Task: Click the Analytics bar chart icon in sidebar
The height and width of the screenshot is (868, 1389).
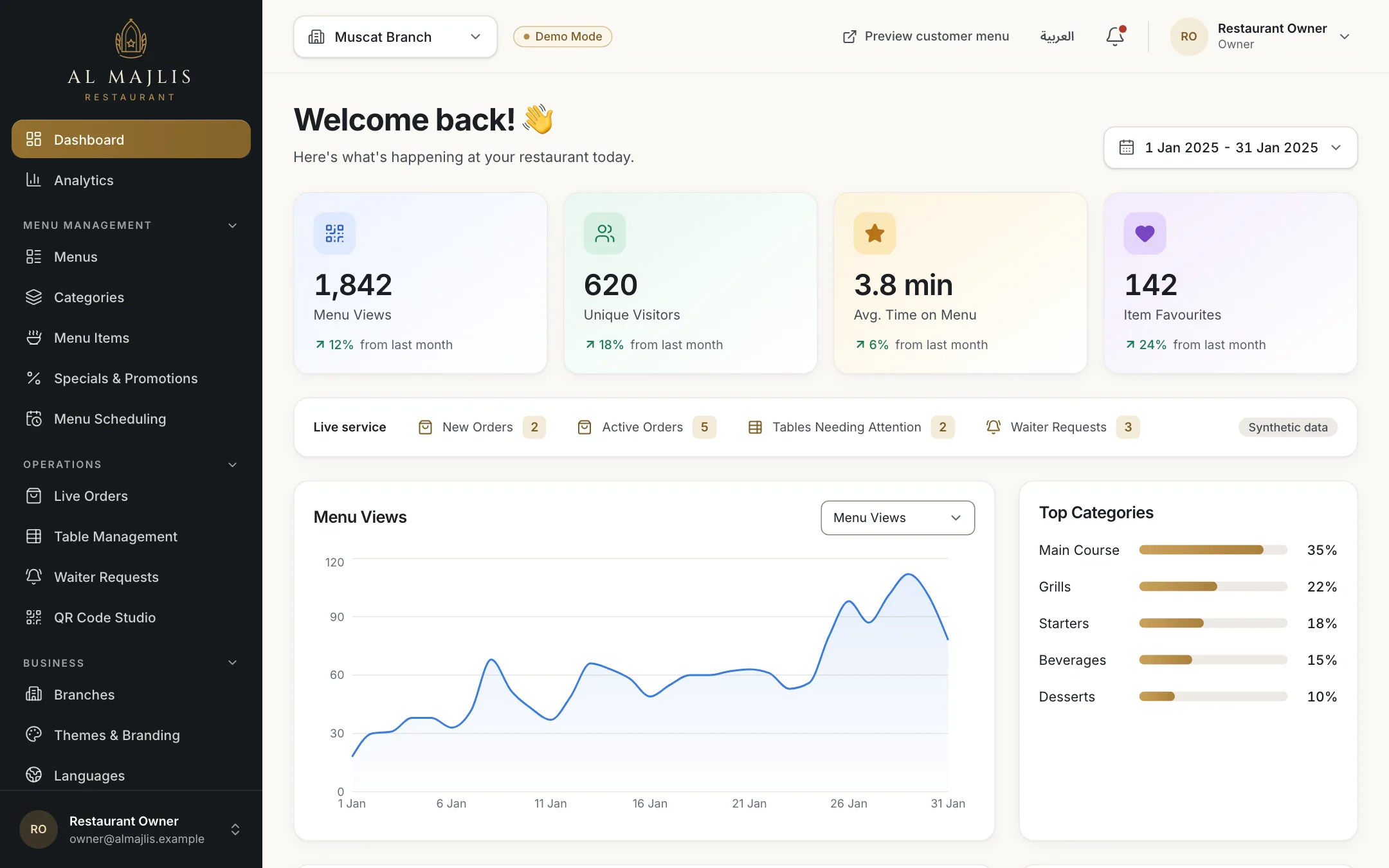Action: pyautogui.click(x=33, y=180)
